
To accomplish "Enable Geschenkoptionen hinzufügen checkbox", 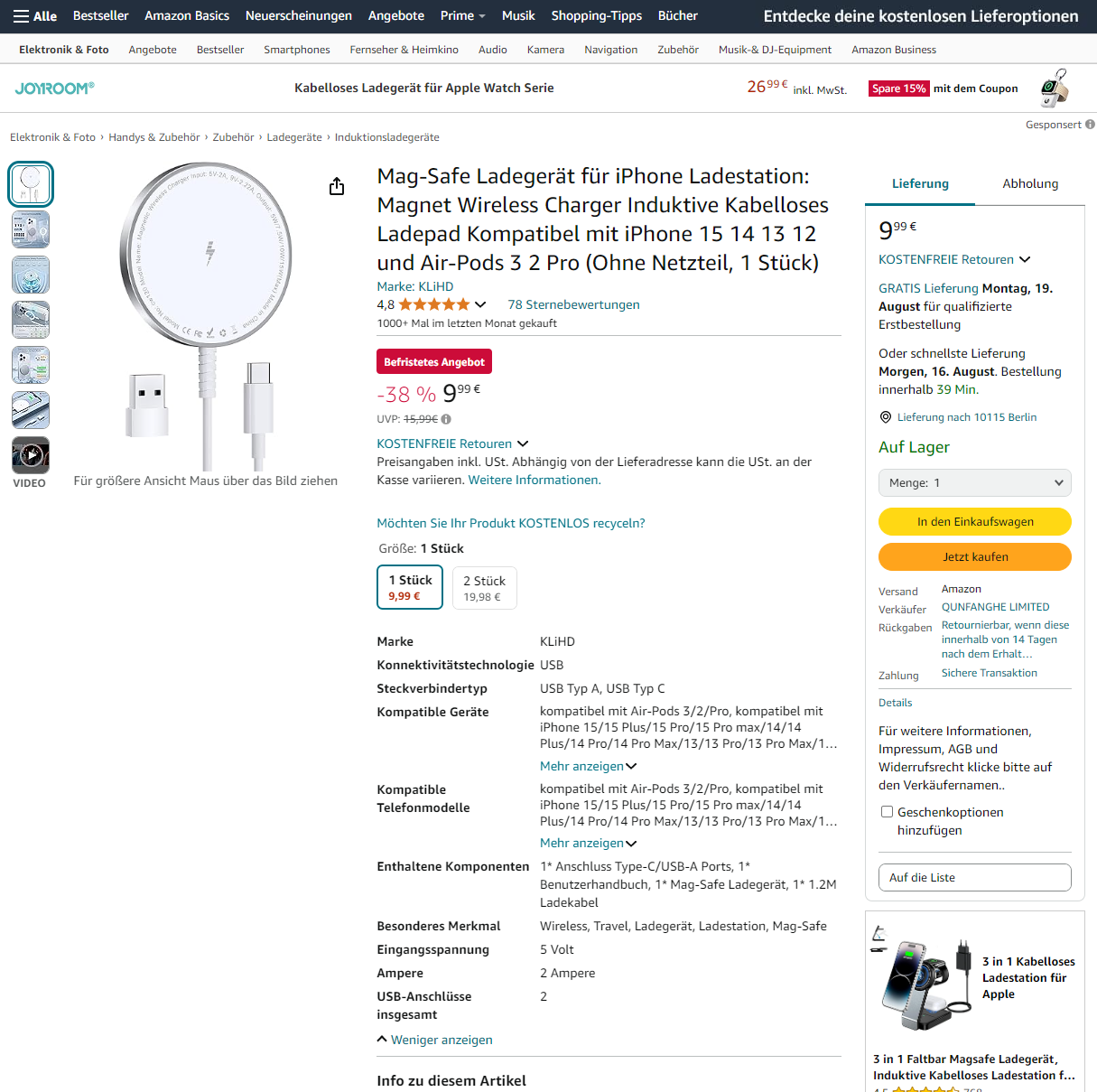I will click(x=887, y=812).
